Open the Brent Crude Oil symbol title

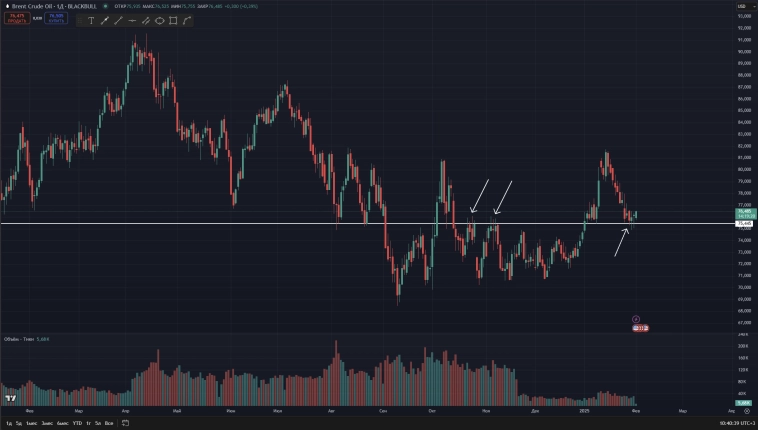coord(54,6)
